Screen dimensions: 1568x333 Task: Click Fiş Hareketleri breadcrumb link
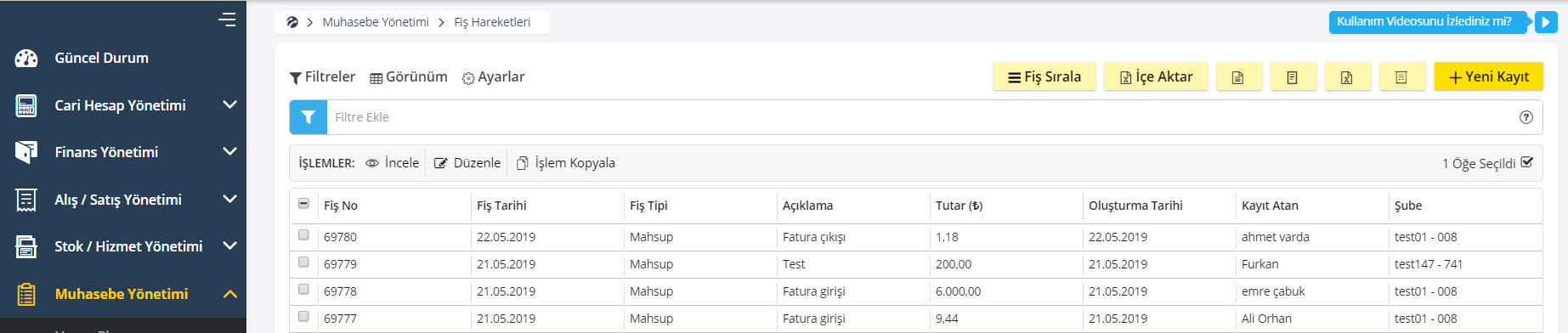tap(492, 22)
